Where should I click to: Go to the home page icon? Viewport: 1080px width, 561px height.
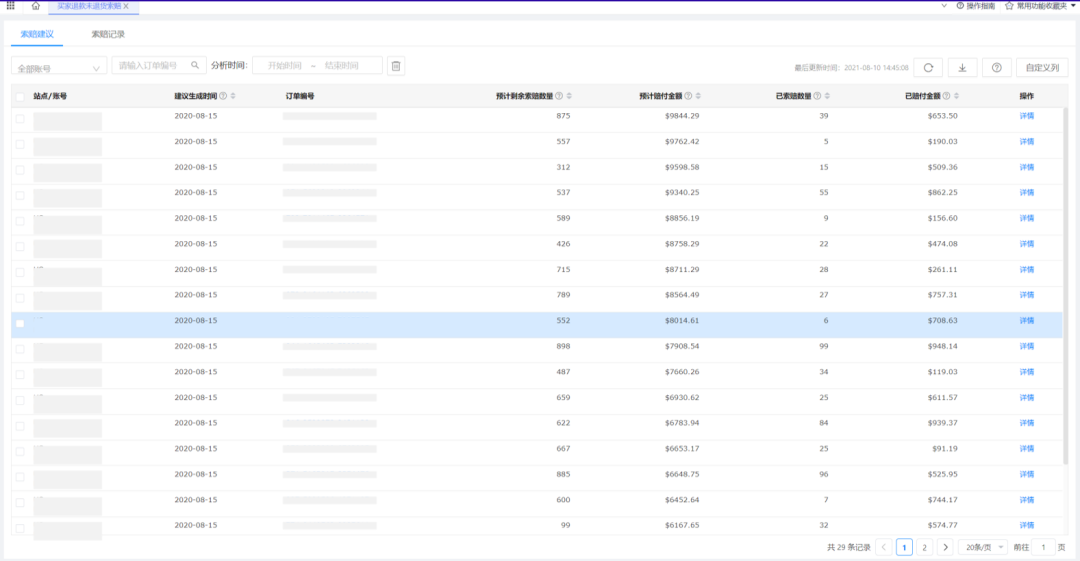pyautogui.click(x=36, y=6)
